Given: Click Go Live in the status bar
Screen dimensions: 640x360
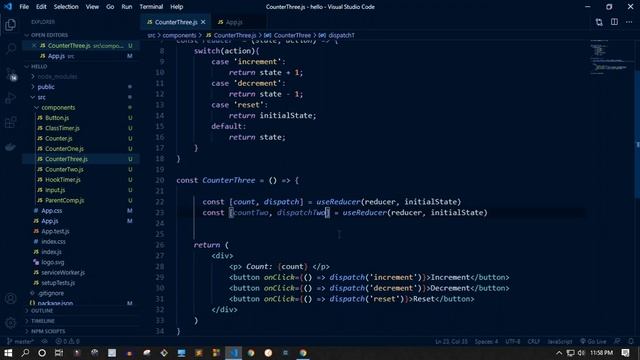Looking at the screenshot, I should click(593, 341).
